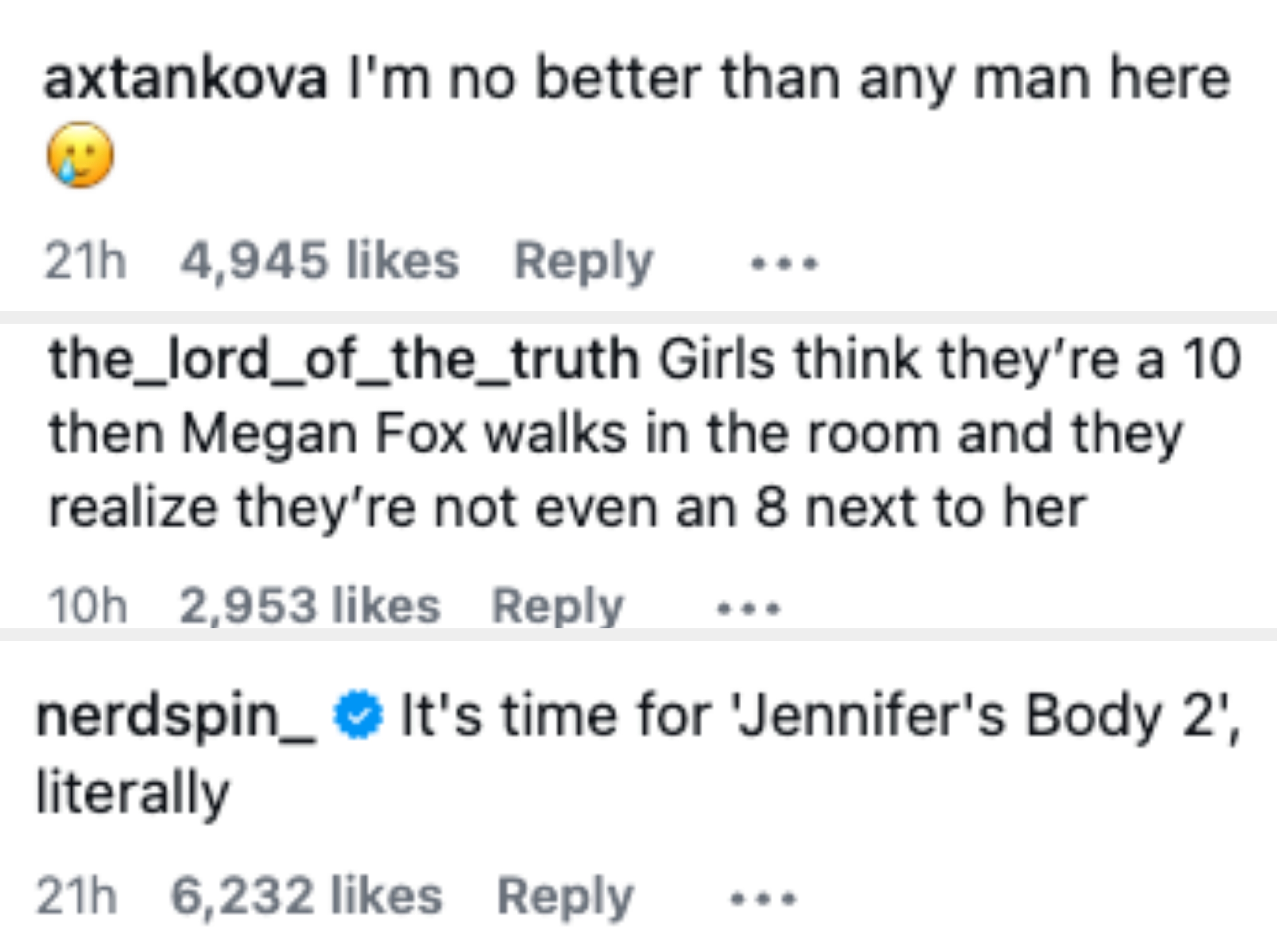Open more options on the Megan Fox comment
This screenshot has width=1277, height=952.
click(749, 608)
